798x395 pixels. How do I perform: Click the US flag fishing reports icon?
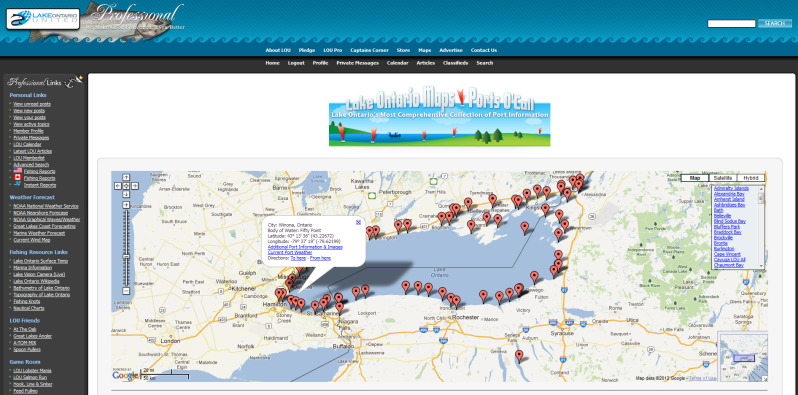pos(17,172)
